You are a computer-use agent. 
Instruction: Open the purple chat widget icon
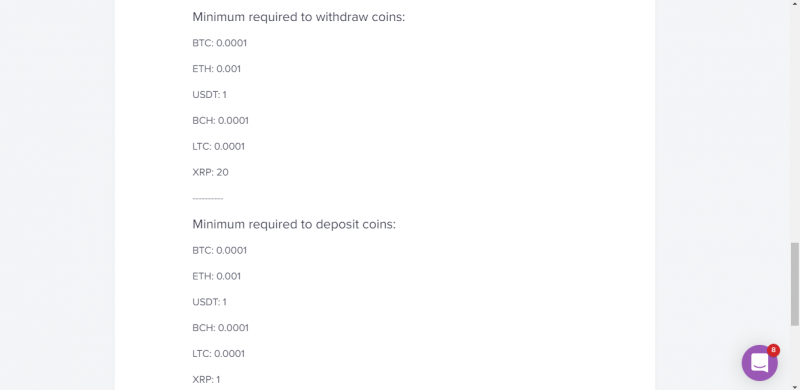pyautogui.click(x=759, y=362)
